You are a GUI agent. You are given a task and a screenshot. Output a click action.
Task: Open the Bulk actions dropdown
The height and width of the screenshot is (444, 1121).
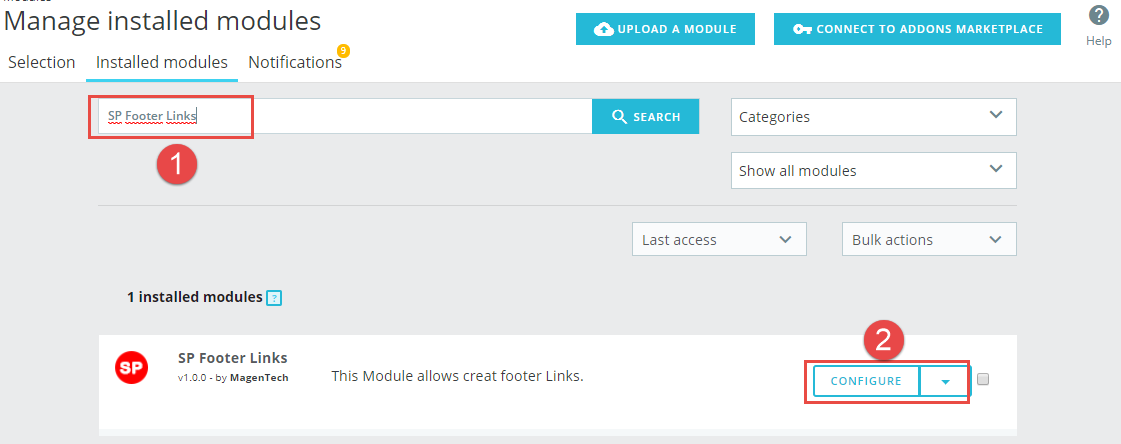929,240
